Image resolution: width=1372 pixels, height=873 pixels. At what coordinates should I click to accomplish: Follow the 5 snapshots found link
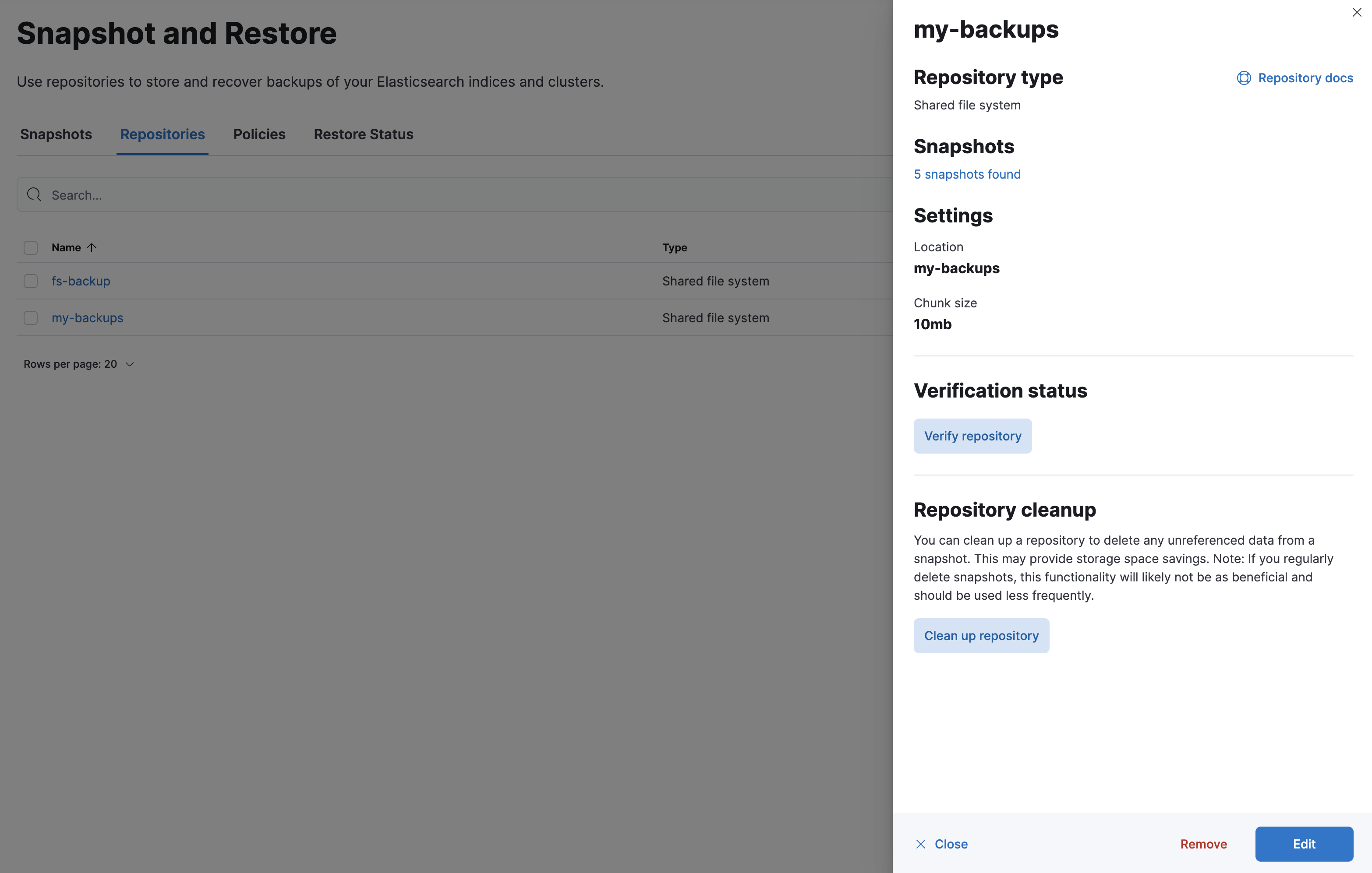[x=967, y=174]
